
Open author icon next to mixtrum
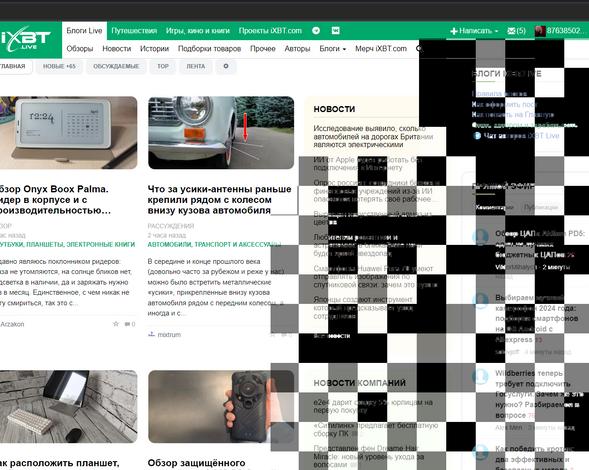tap(151, 334)
